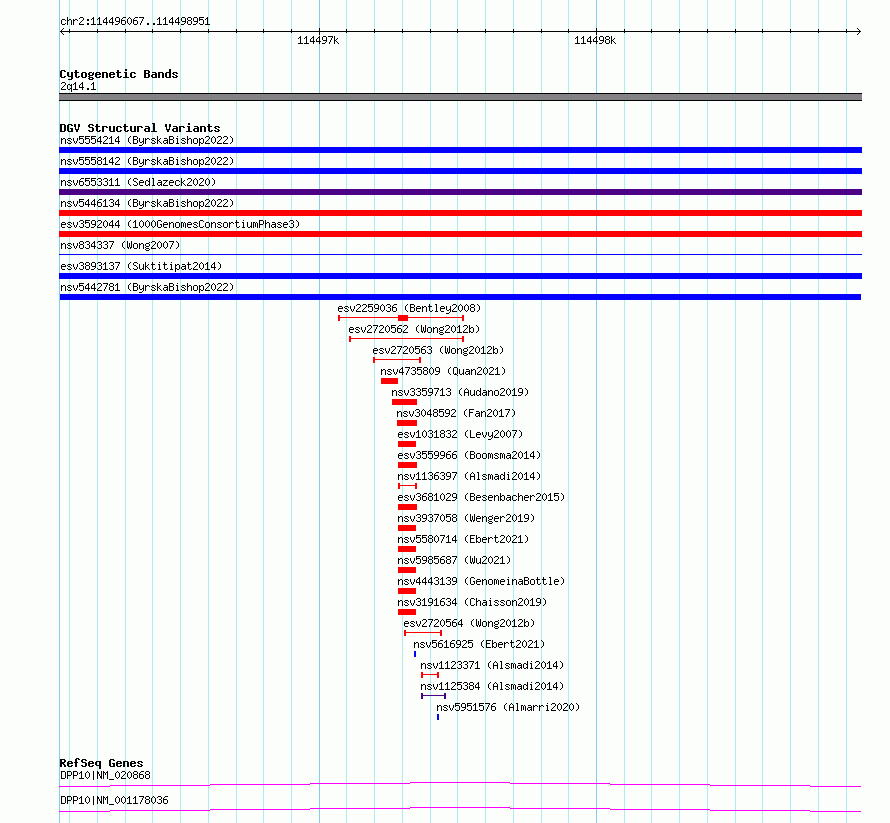Open esv3592044 (1000GenomesConsortiumPhase3) label

pos(180,224)
